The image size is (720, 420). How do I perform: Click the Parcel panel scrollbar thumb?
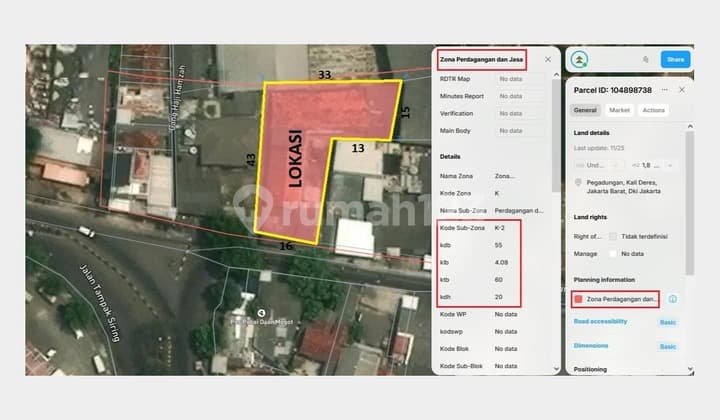point(690,203)
